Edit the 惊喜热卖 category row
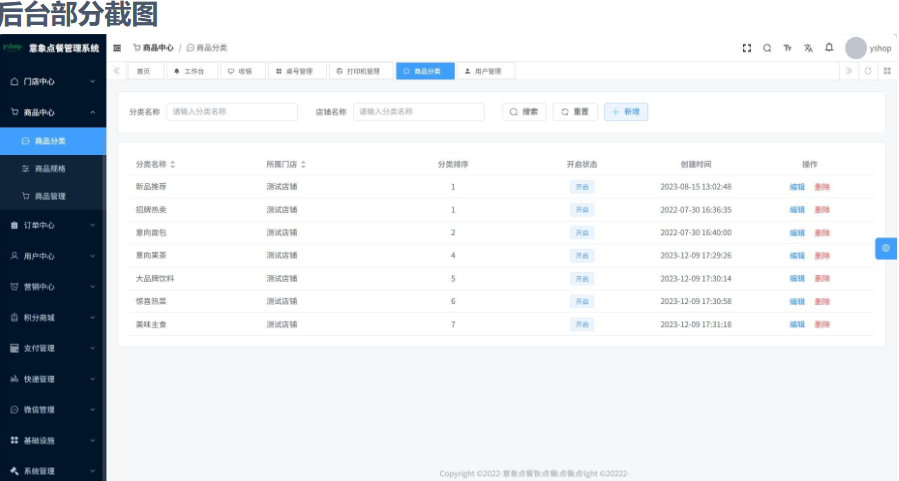This screenshot has width=899, height=481. tap(797, 302)
